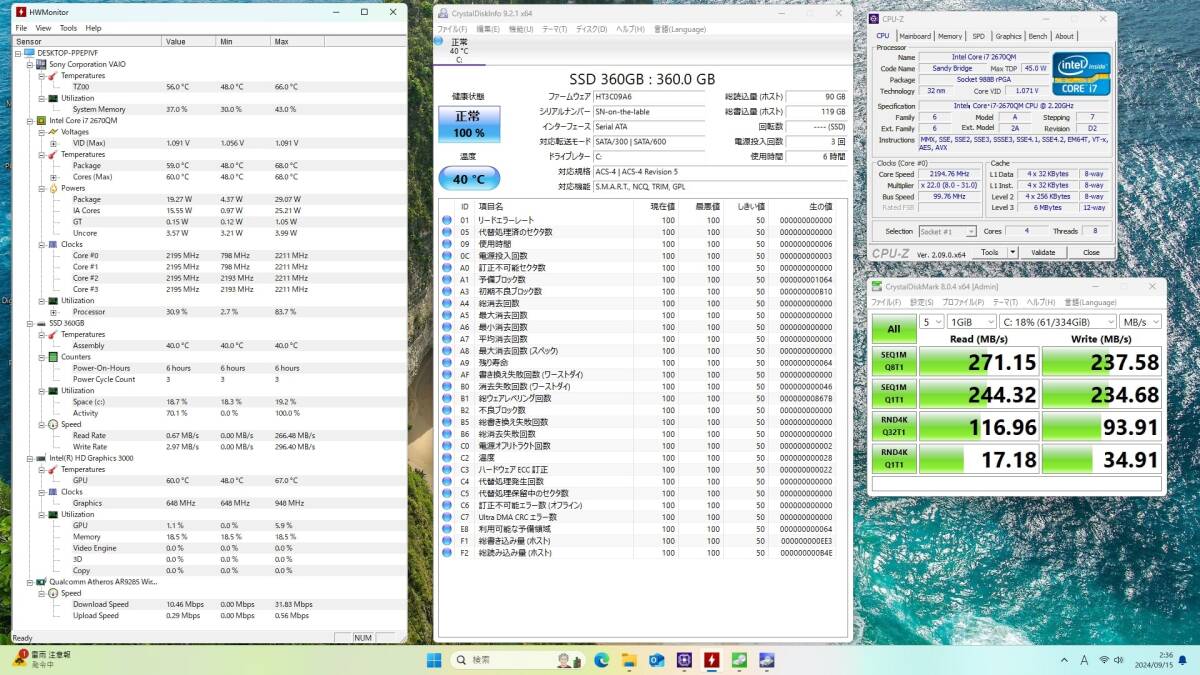This screenshot has height=675, width=1200.
Task: Open the Socket #1 selection dropdown in CPU-Z
Action: [948, 231]
